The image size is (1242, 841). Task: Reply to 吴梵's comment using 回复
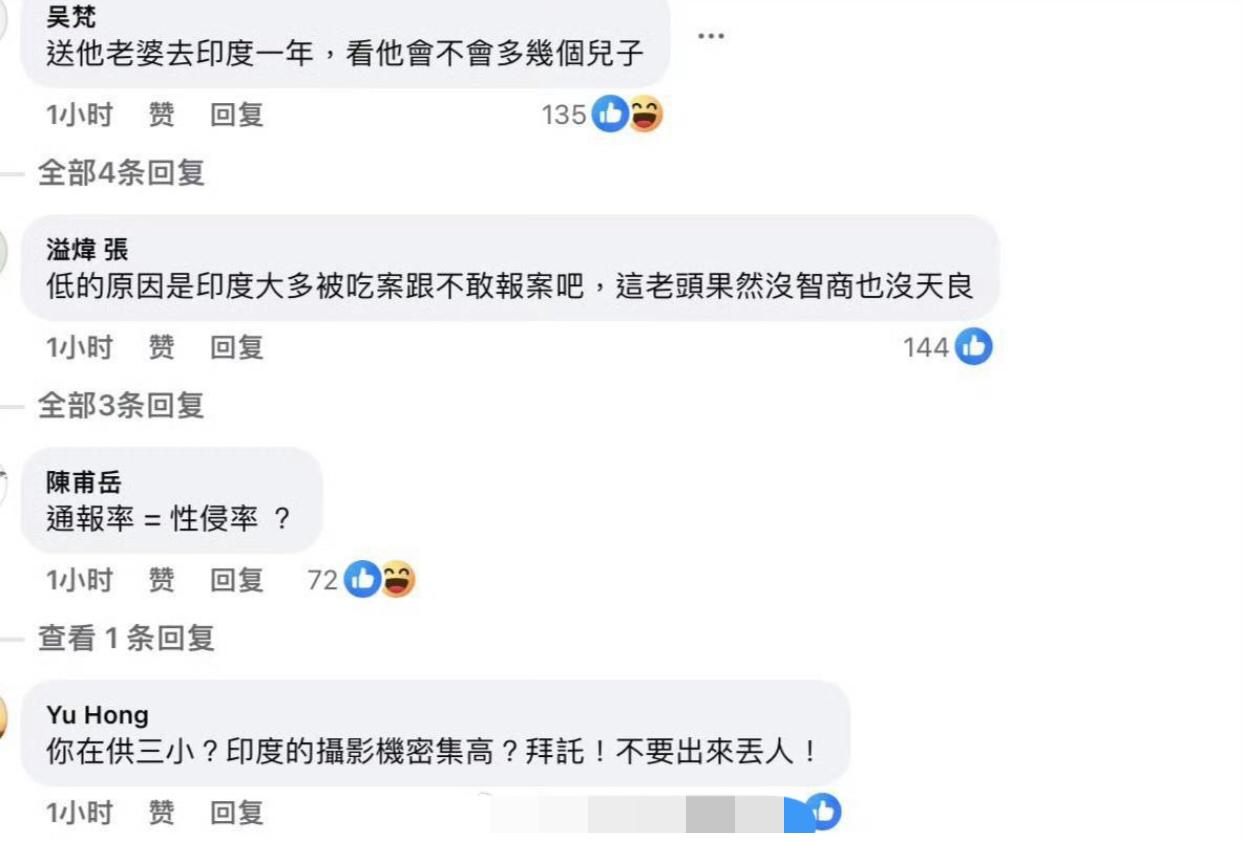[x=237, y=115]
